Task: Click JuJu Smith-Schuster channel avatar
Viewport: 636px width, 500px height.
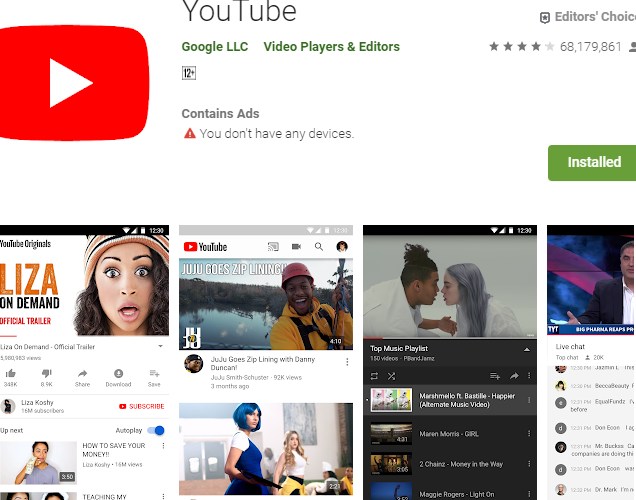Action: tap(193, 364)
